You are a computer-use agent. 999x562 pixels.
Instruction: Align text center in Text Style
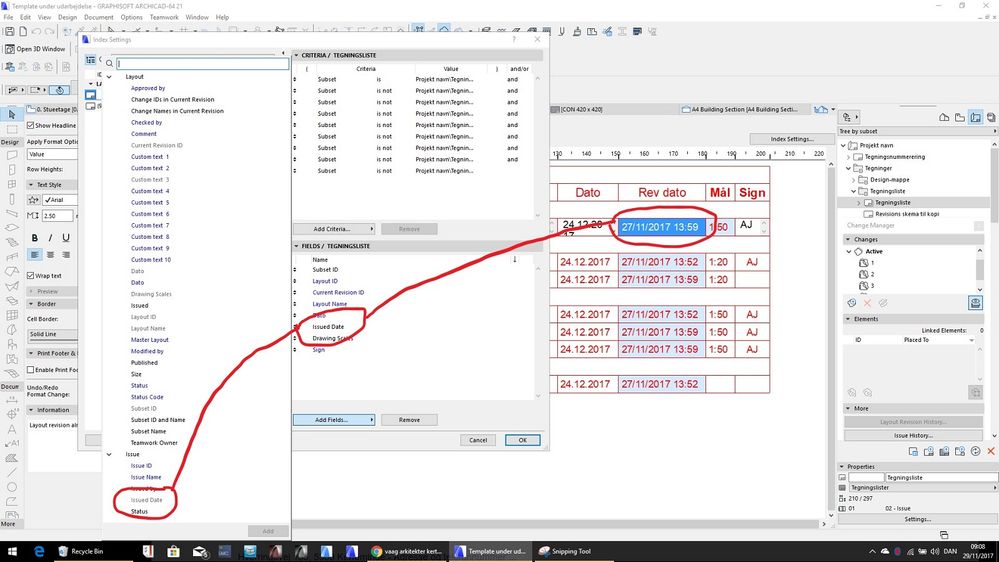tap(50, 255)
